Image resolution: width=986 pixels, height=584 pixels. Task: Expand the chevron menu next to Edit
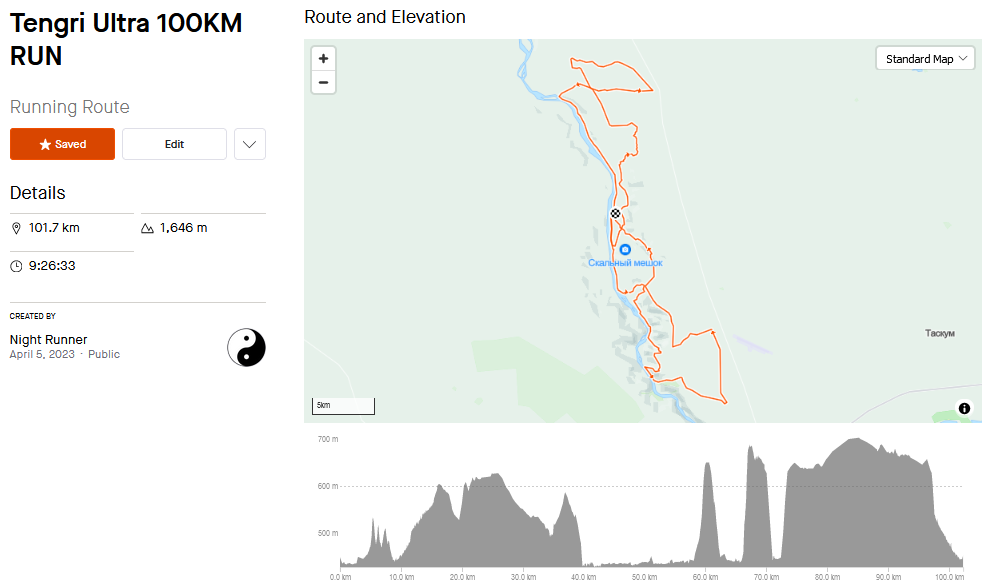click(x=249, y=143)
